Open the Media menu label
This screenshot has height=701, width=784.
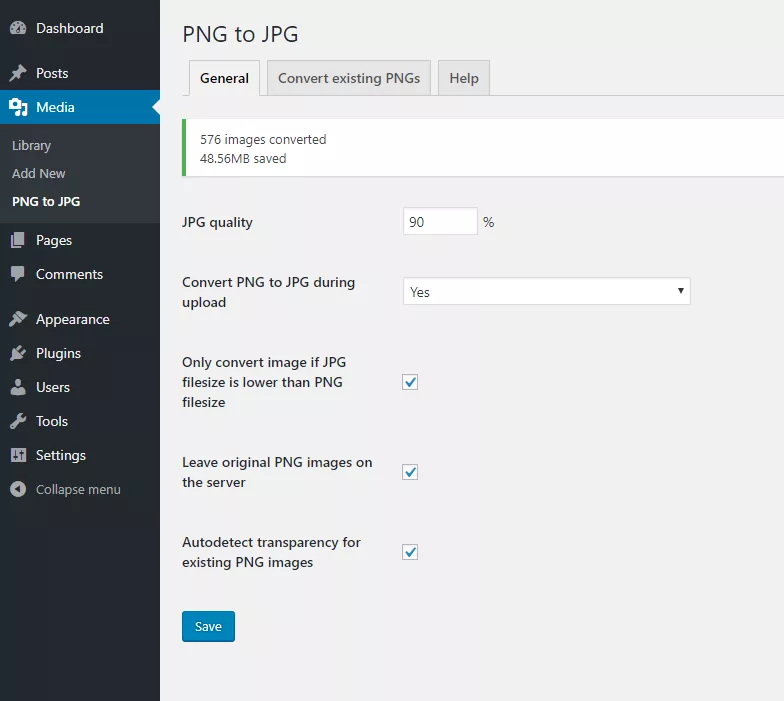55,107
